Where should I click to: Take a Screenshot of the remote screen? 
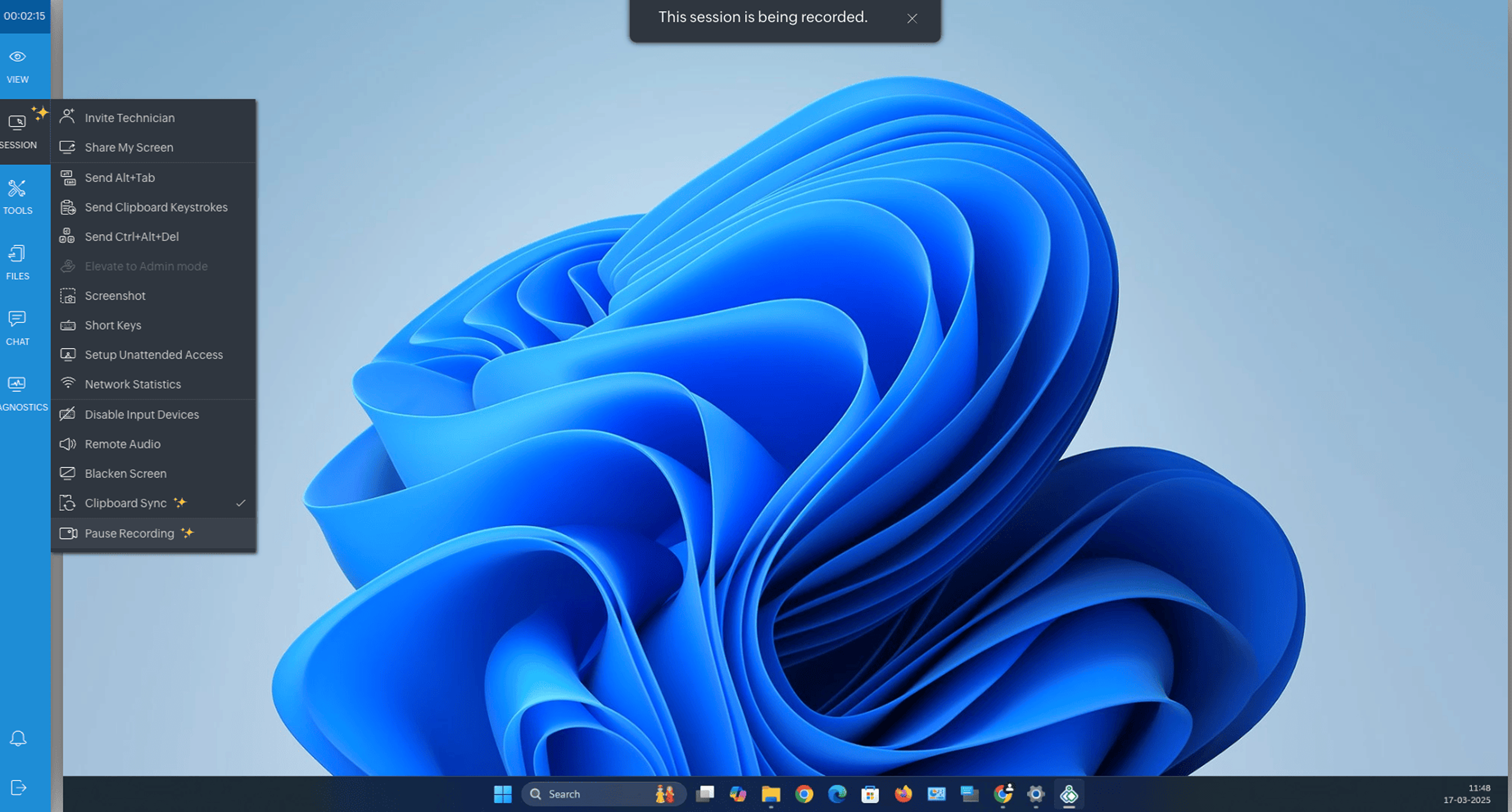pos(115,295)
